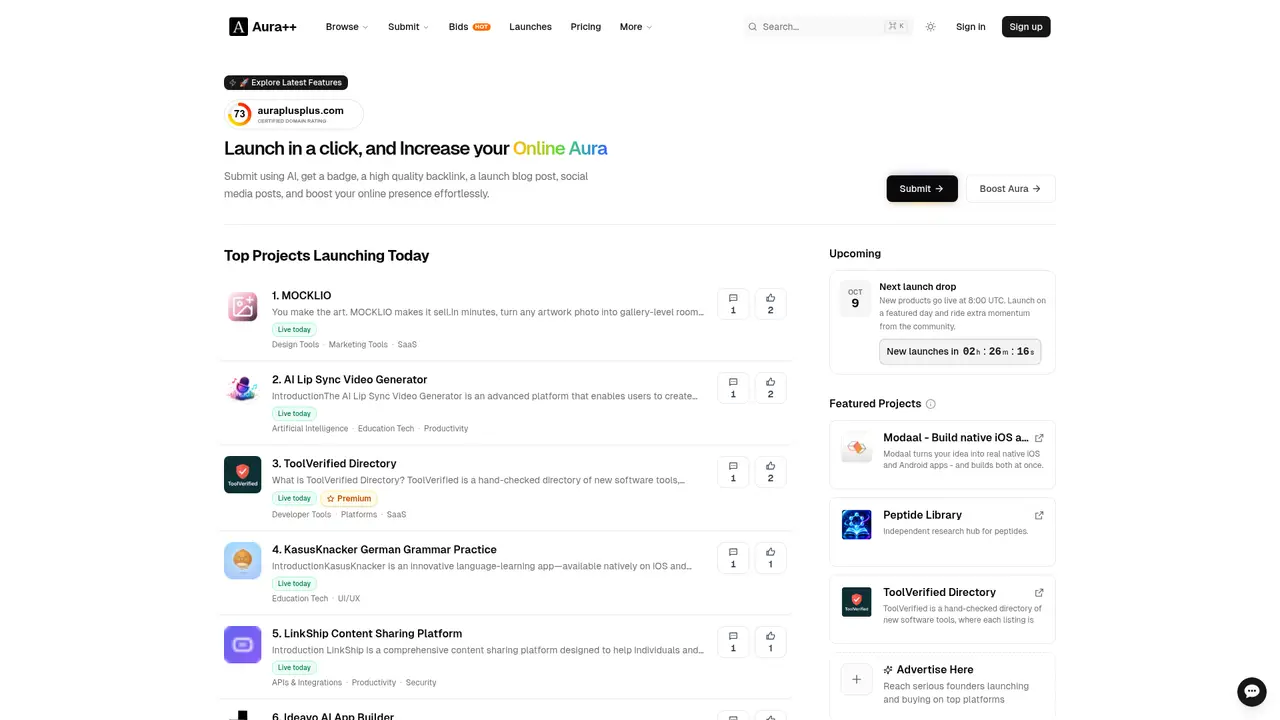The image size is (1280, 720).
Task: Open Peptide Library external link icon
Action: click(x=1039, y=516)
